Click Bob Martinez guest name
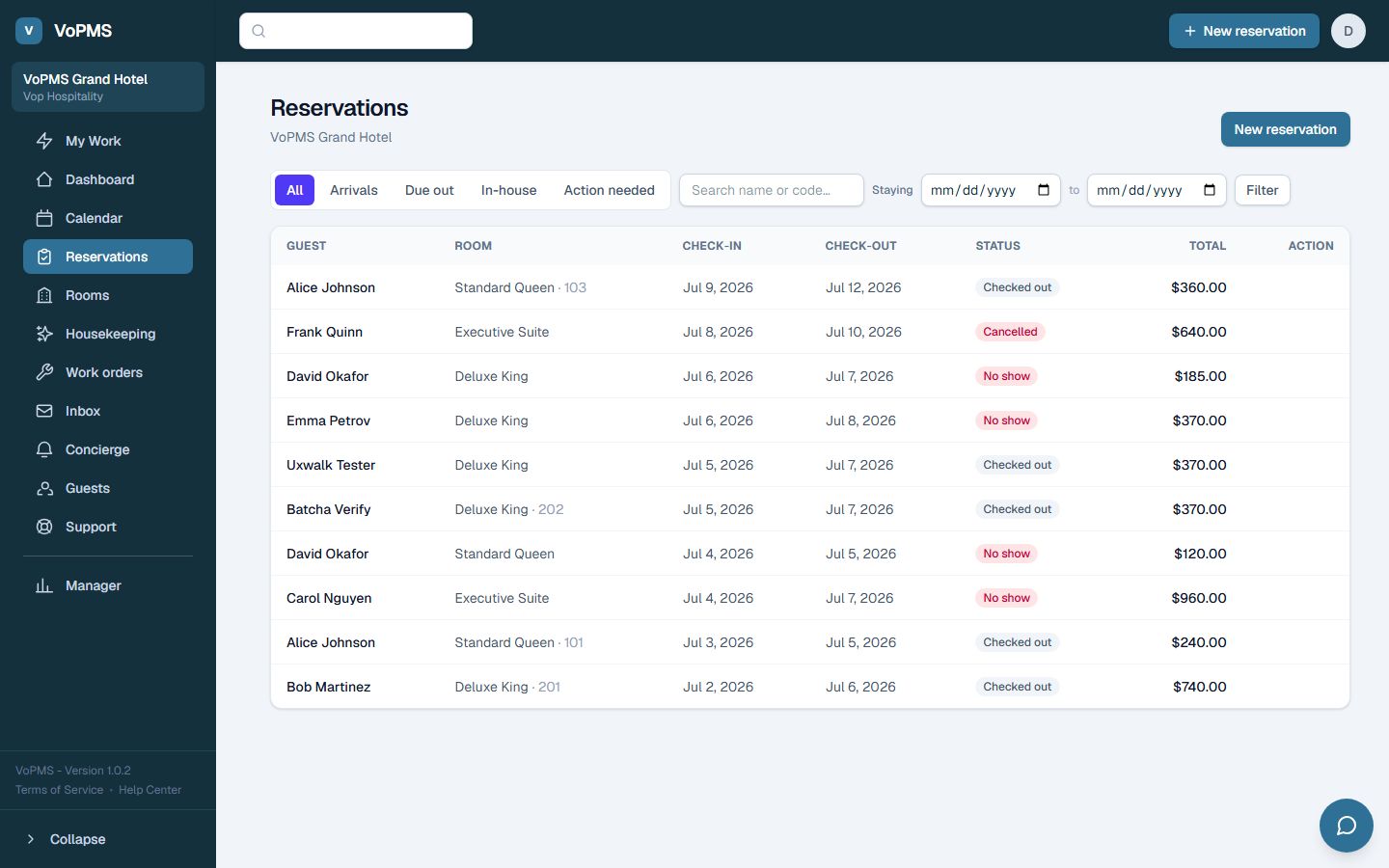 [329, 687]
